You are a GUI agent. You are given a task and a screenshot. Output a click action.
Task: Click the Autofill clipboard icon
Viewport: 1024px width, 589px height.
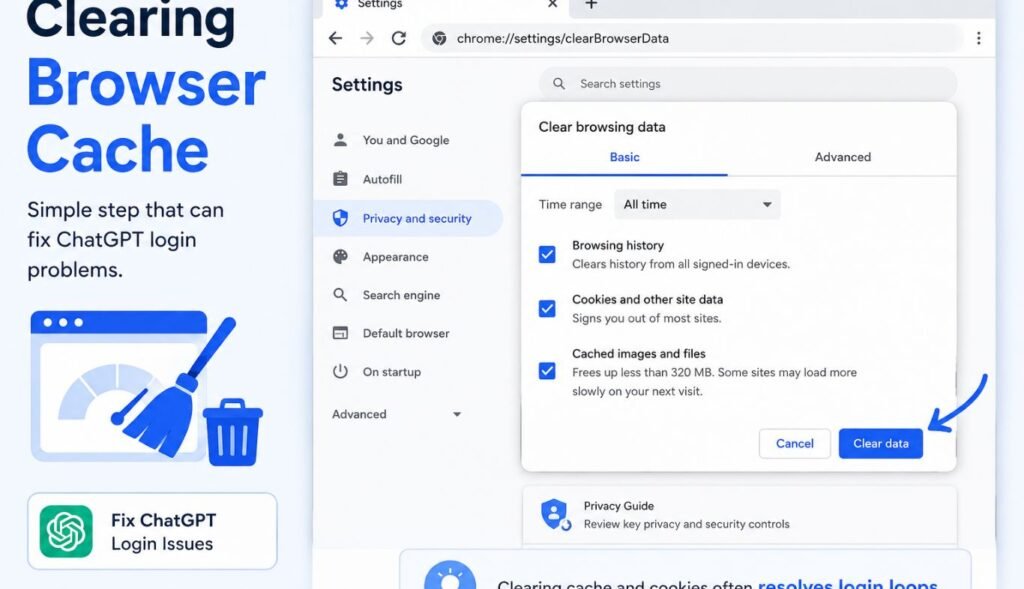[340, 179]
